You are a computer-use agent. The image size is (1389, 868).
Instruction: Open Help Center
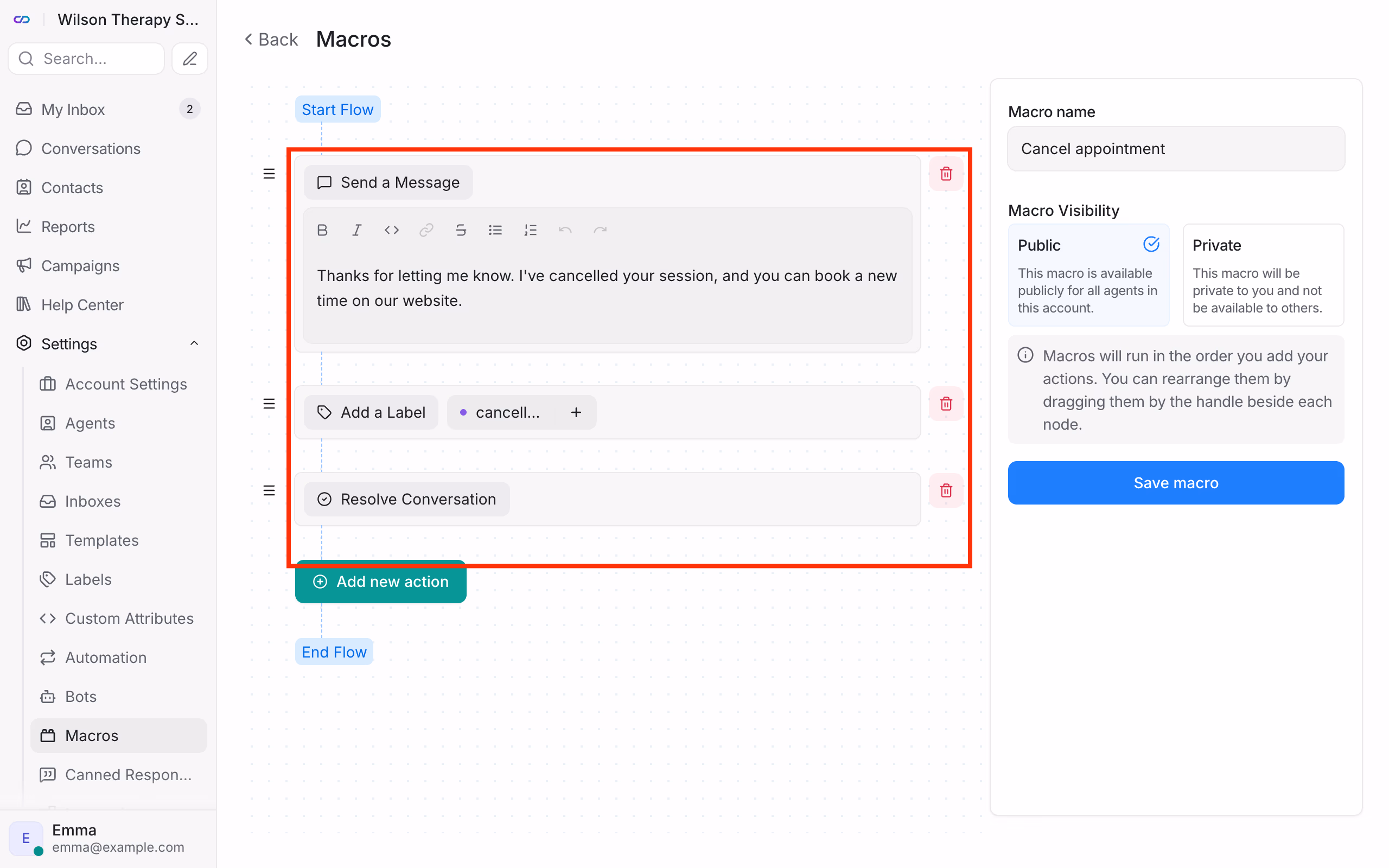point(108,304)
